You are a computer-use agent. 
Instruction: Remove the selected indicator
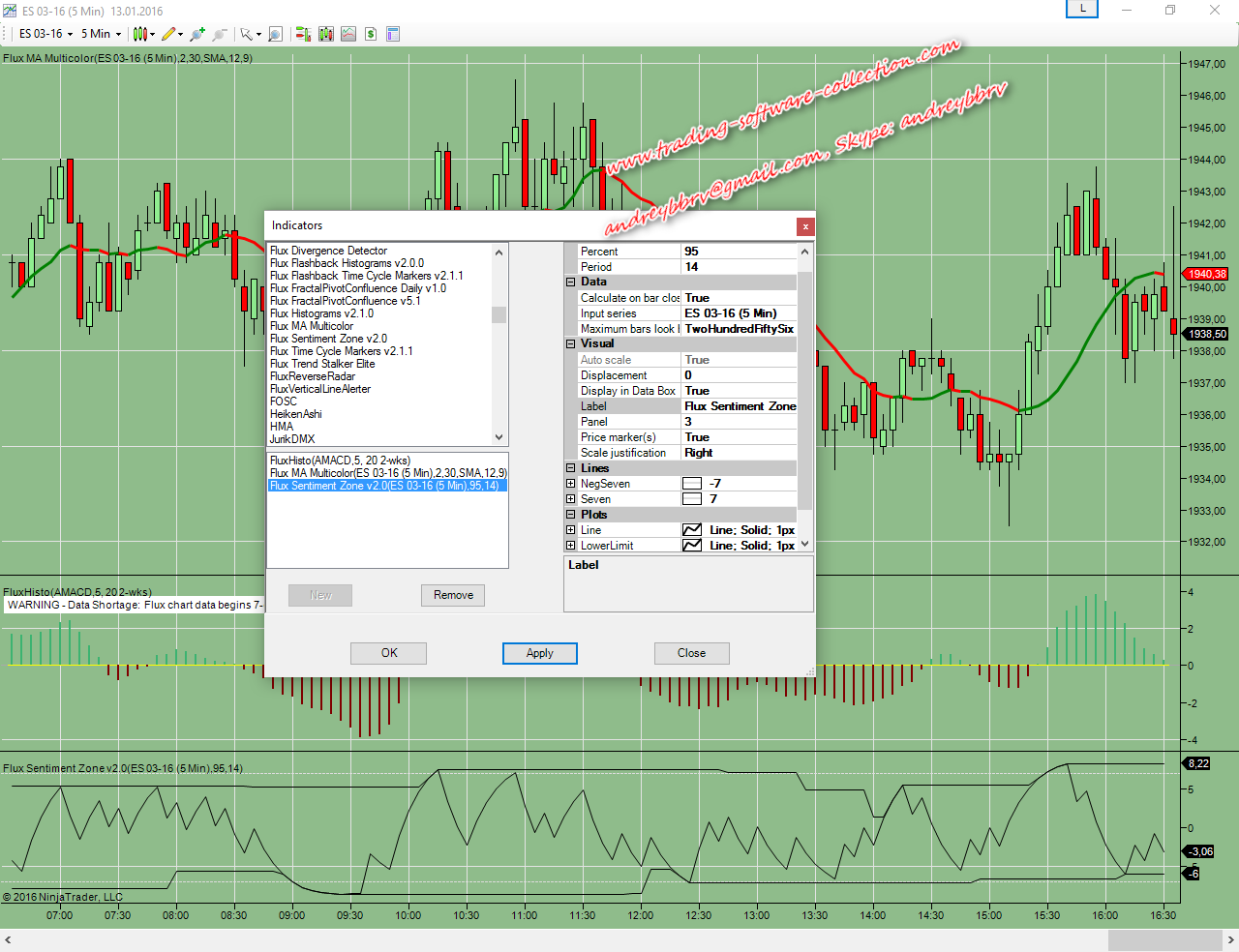pos(453,595)
